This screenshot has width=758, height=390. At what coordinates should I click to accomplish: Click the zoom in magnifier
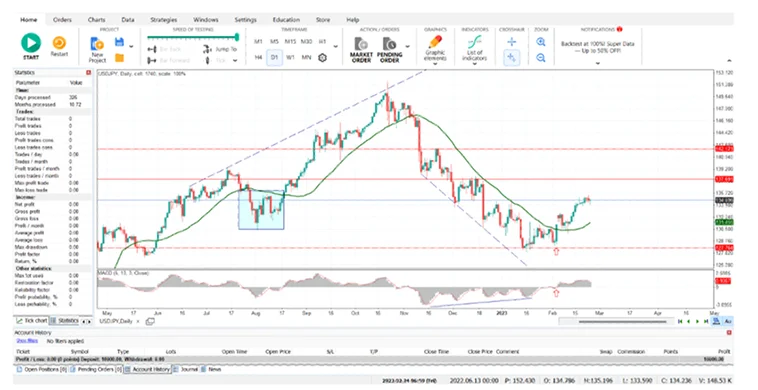click(x=541, y=42)
